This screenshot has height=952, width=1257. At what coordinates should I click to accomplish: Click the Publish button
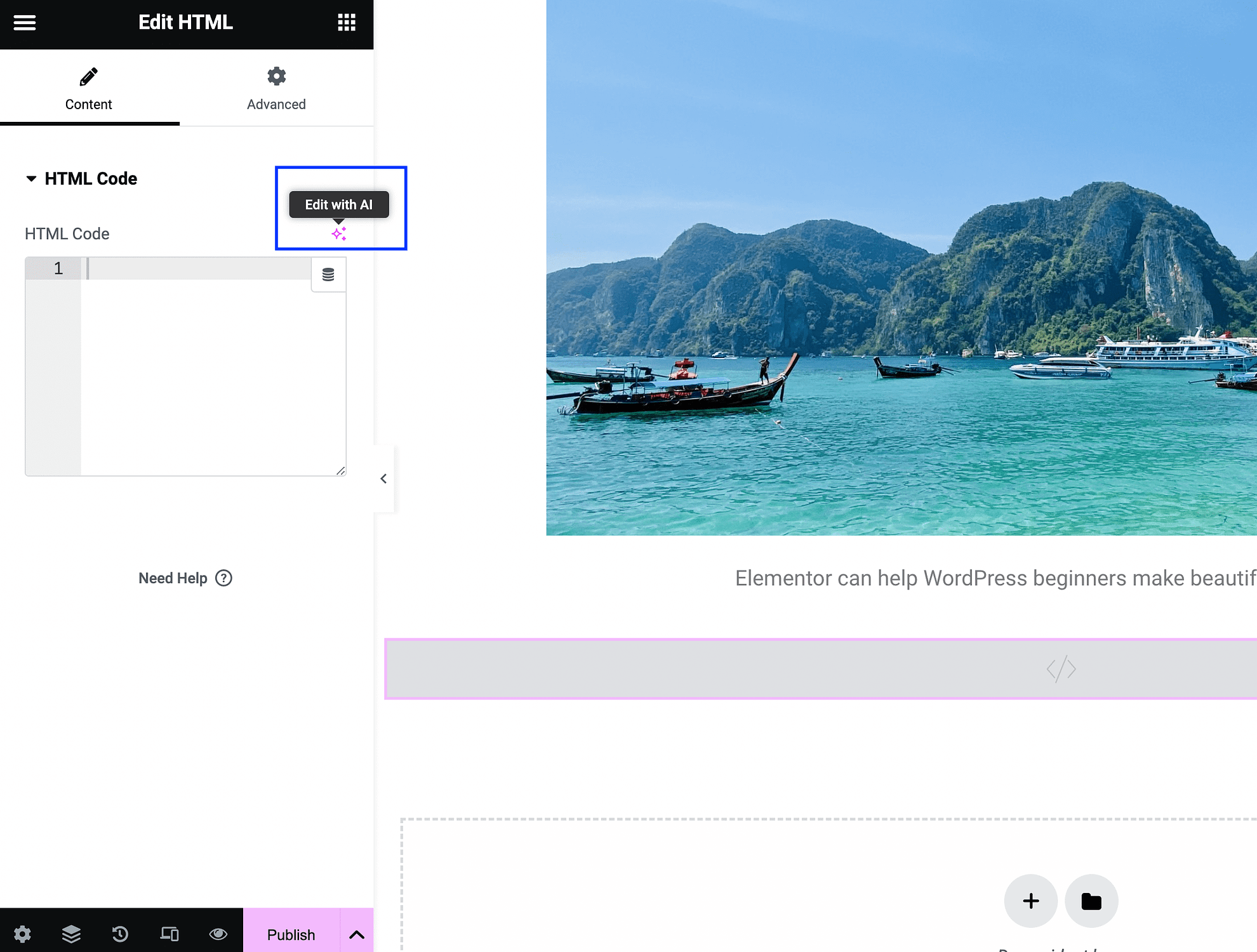pos(290,934)
